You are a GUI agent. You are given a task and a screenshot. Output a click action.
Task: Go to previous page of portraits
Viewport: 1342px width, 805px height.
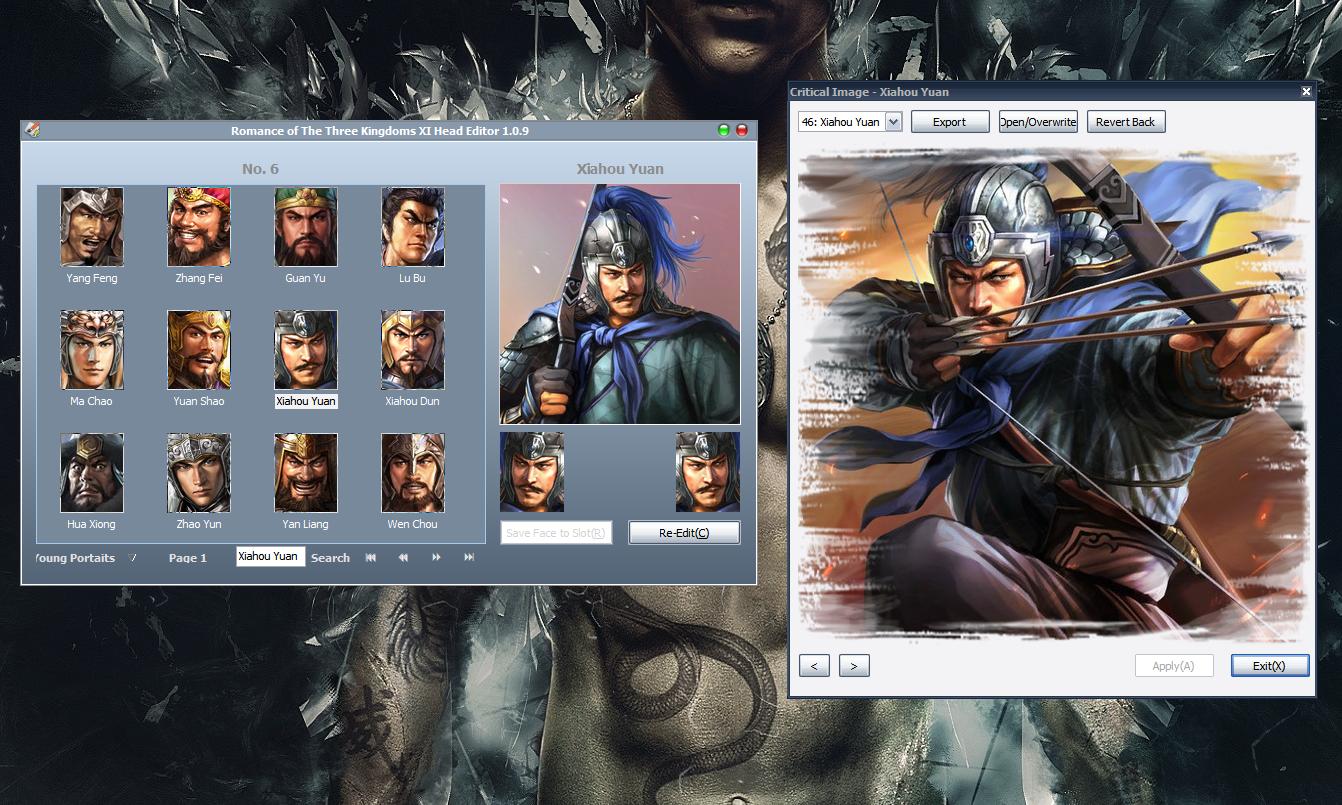[403, 557]
